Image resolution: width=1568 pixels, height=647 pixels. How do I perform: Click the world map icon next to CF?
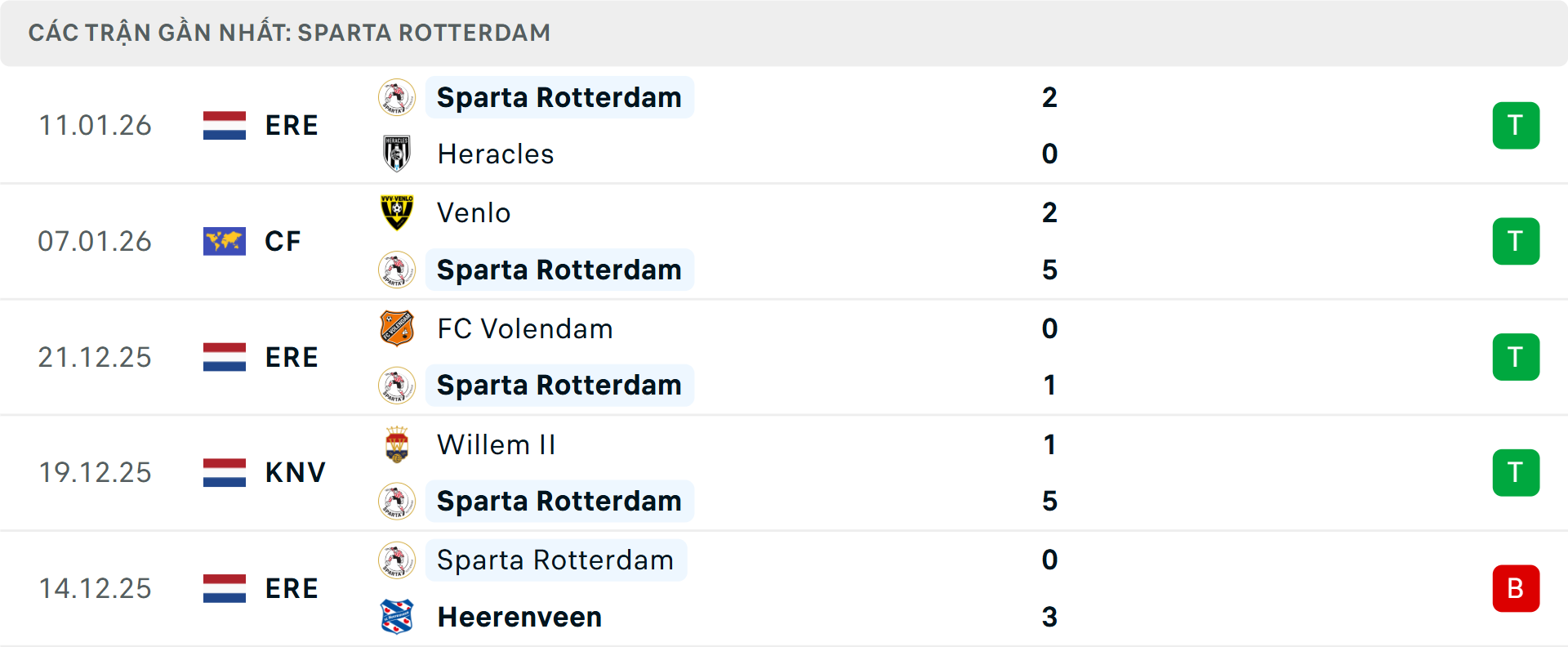coord(224,241)
